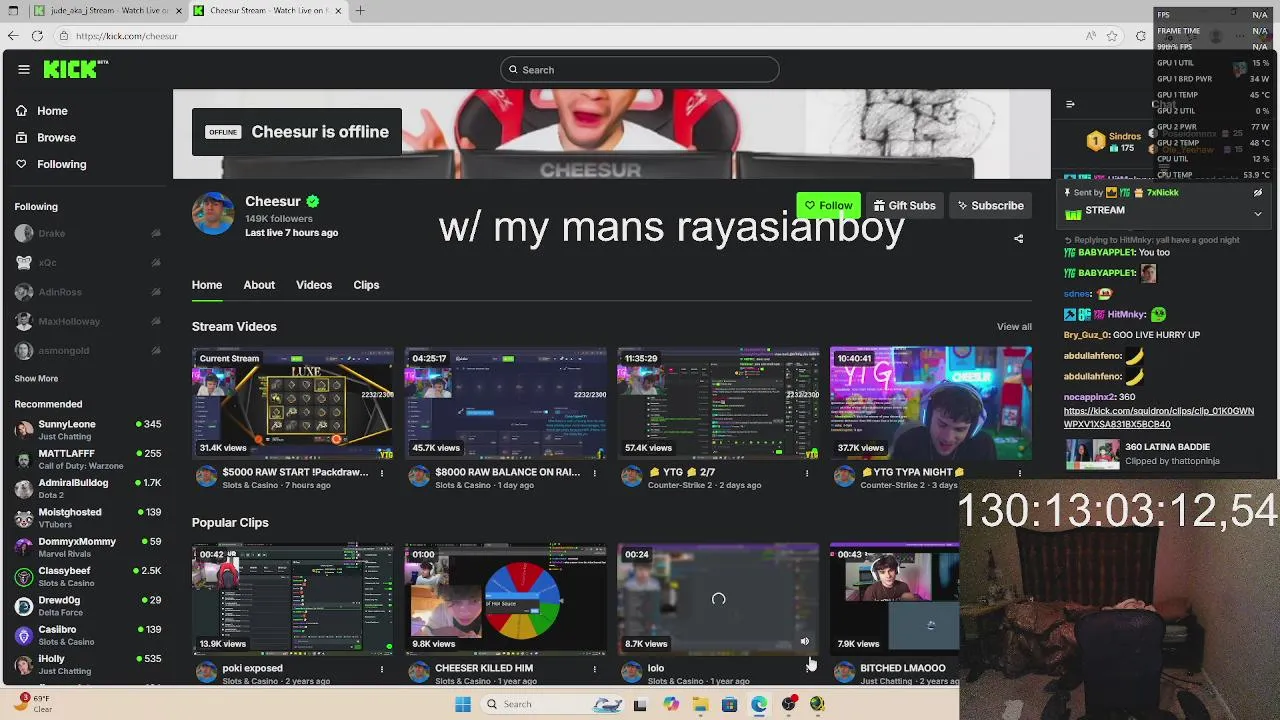Viewport: 1280px width, 720px height.
Task: Select the channel Home tab
Action: (207, 285)
